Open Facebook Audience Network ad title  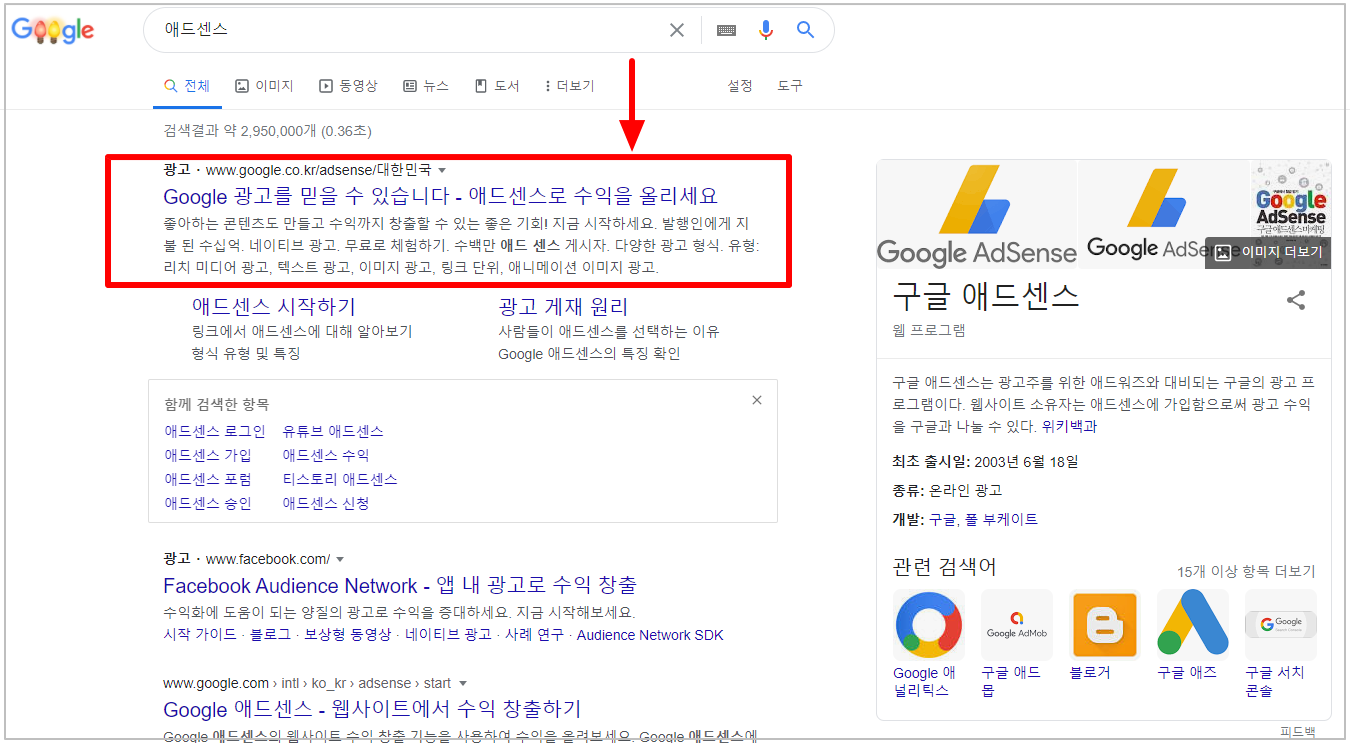(400, 585)
